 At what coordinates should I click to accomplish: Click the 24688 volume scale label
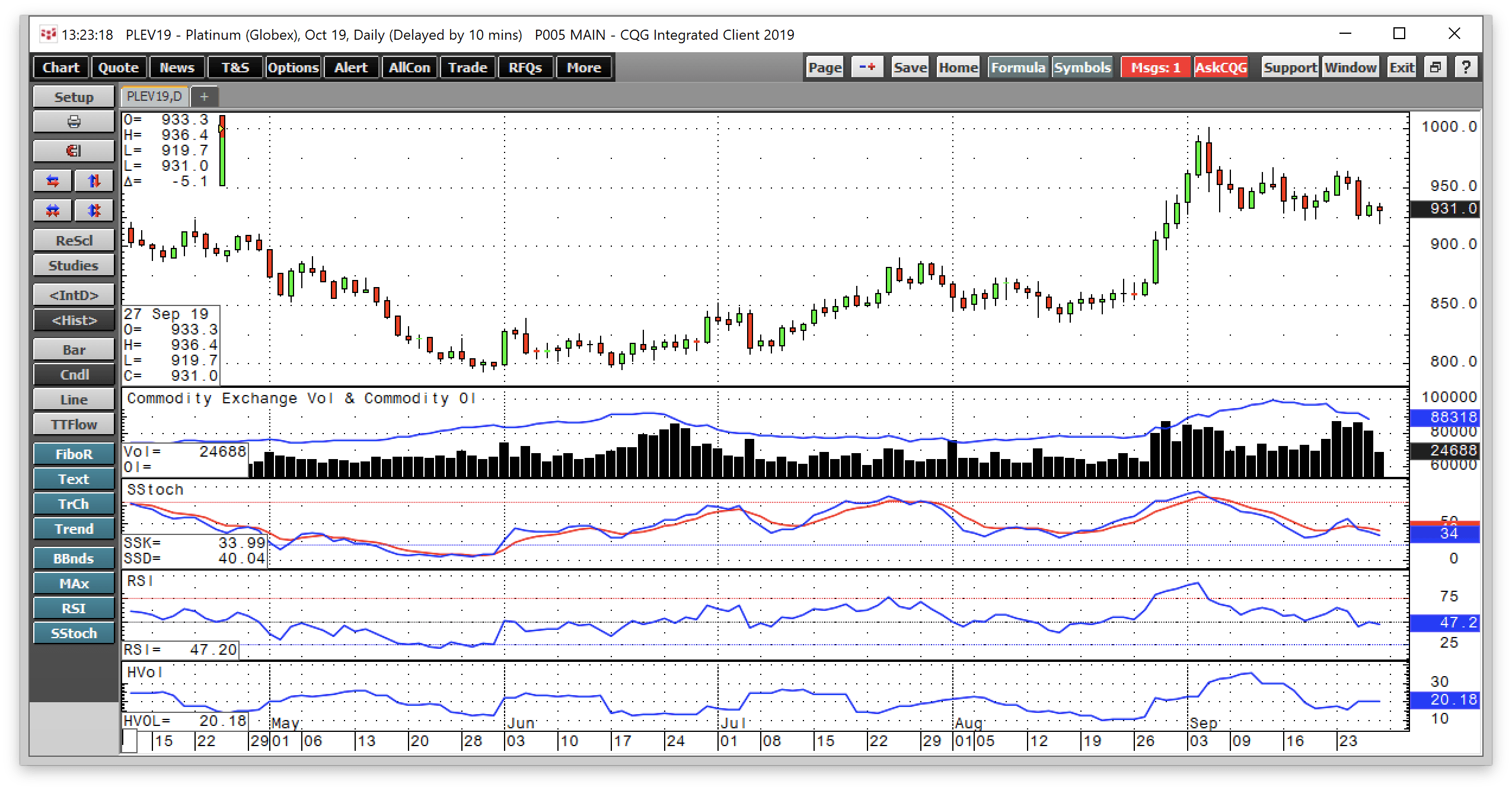click(1444, 451)
